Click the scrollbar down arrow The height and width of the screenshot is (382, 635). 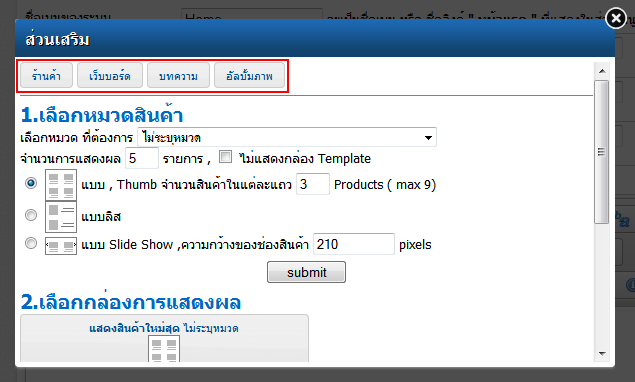pos(602,354)
